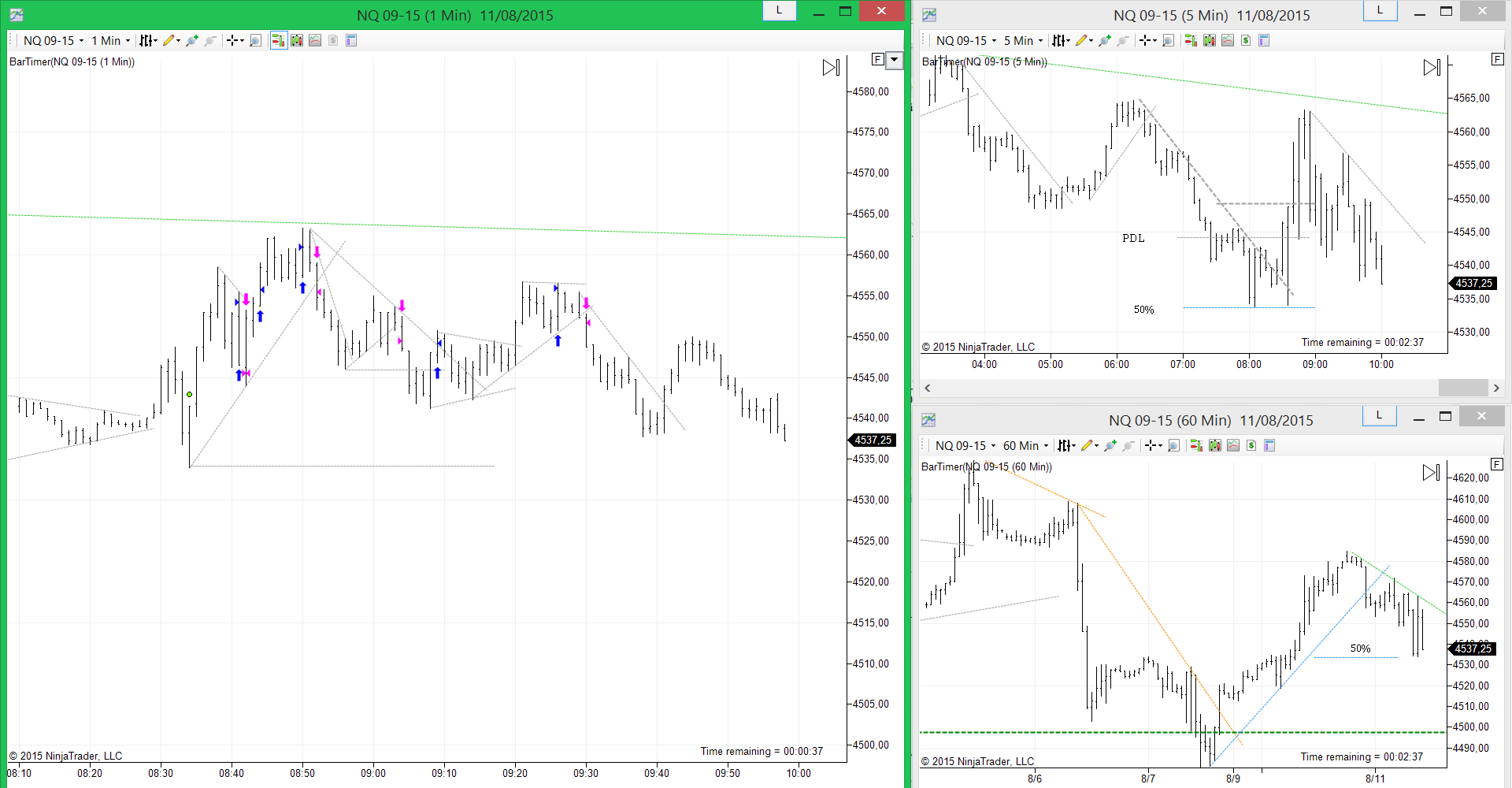Image resolution: width=1512 pixels, height=788 pixels.
Task: Expand chart style dropdown in 1 Min toolbar
Action: (x=156, y=40)
